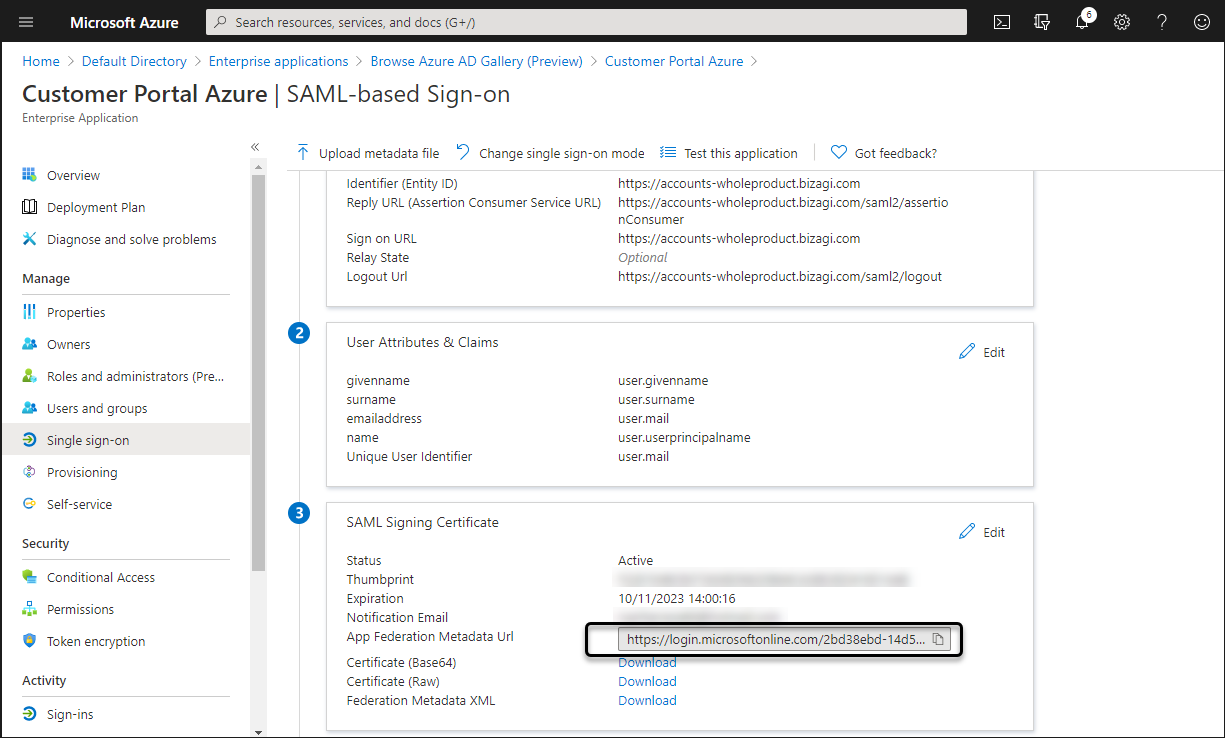Go to Customer Portal Azure breadcrumb
The height and width of the screenshot is (738, 1225).
click(674, 61)
